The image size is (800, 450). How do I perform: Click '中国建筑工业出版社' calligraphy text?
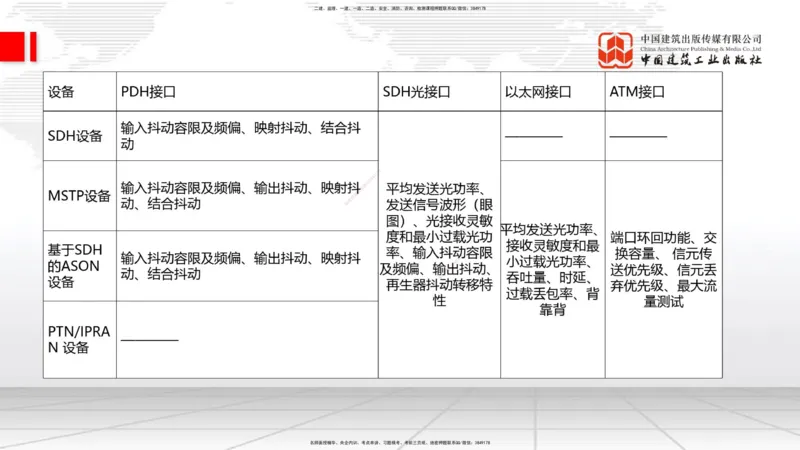[701, 60]
